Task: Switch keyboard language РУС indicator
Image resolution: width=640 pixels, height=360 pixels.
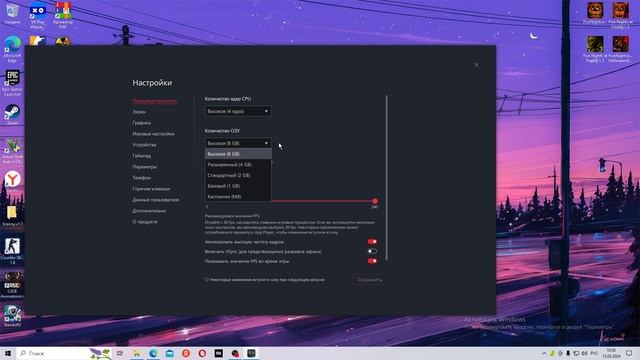Action: coord(594,353)
